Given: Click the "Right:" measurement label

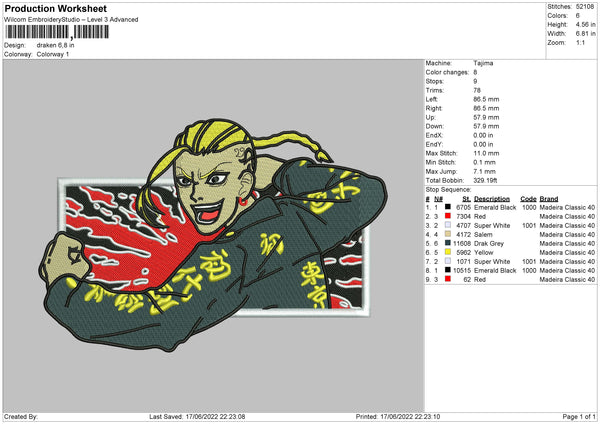Looking at the screenshot, I should 434,108.
